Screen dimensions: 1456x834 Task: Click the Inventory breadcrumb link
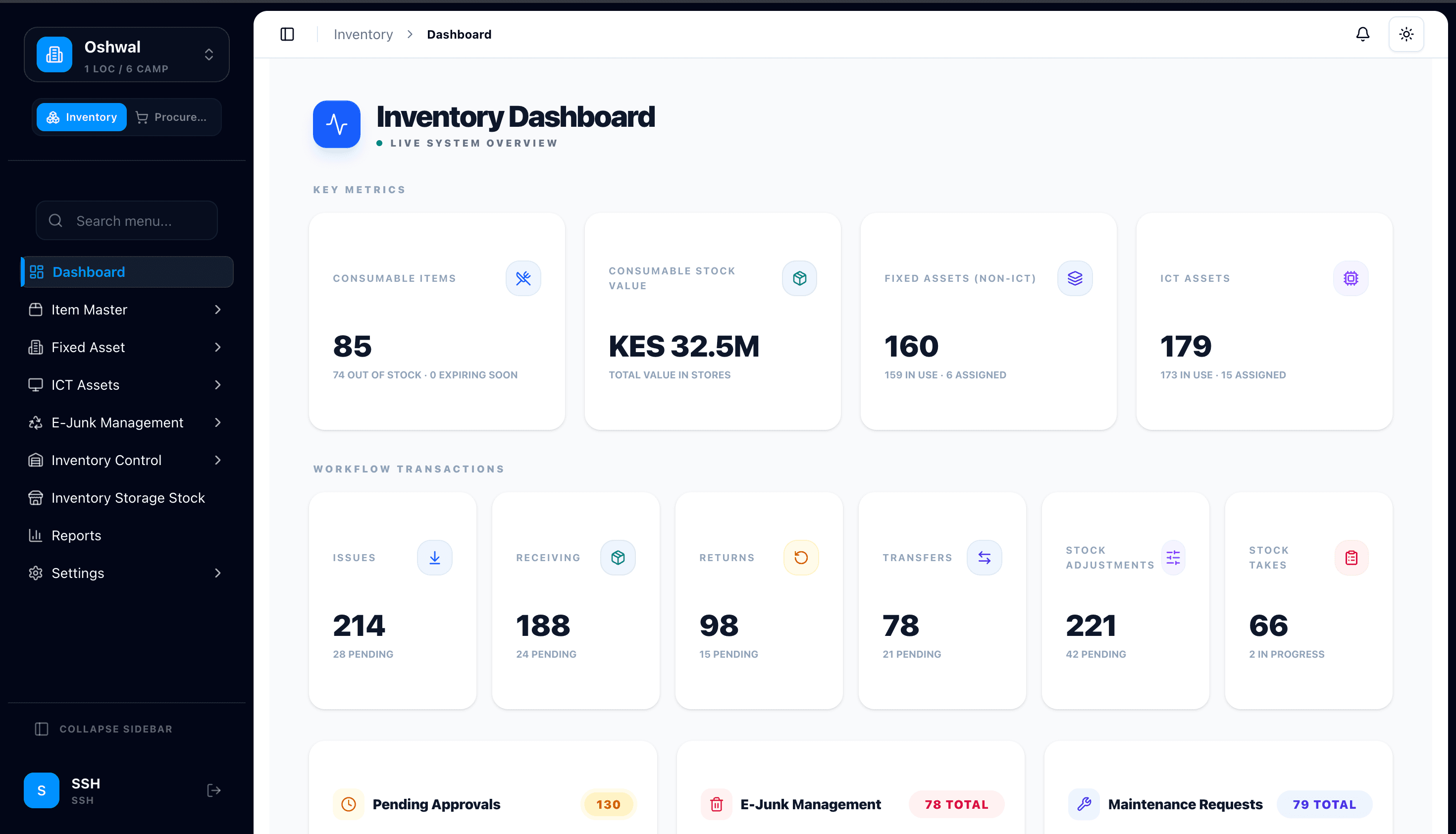pyautogui.click(x=363, y=34)
